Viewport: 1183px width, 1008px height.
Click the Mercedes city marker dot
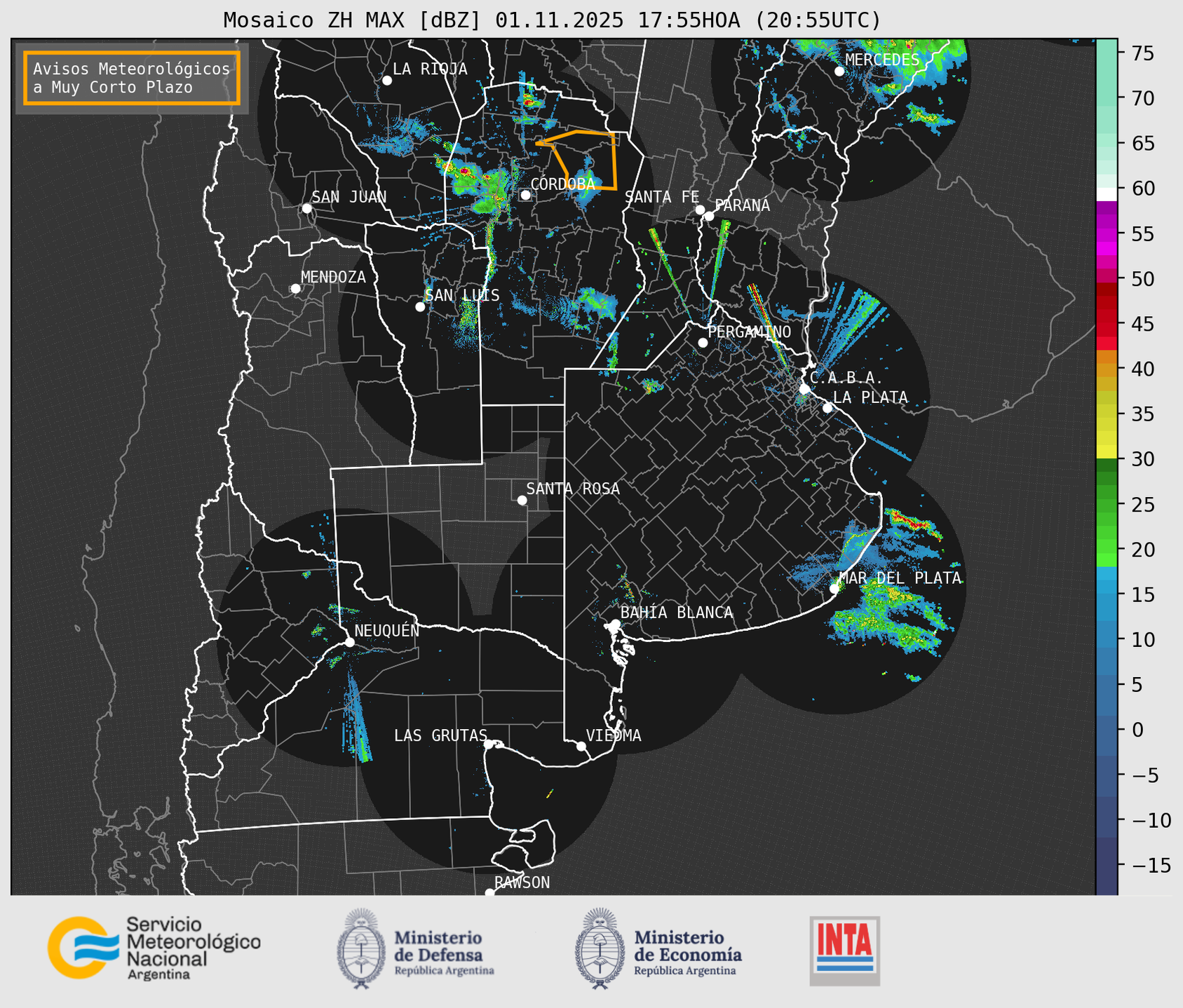click(839, 71)
